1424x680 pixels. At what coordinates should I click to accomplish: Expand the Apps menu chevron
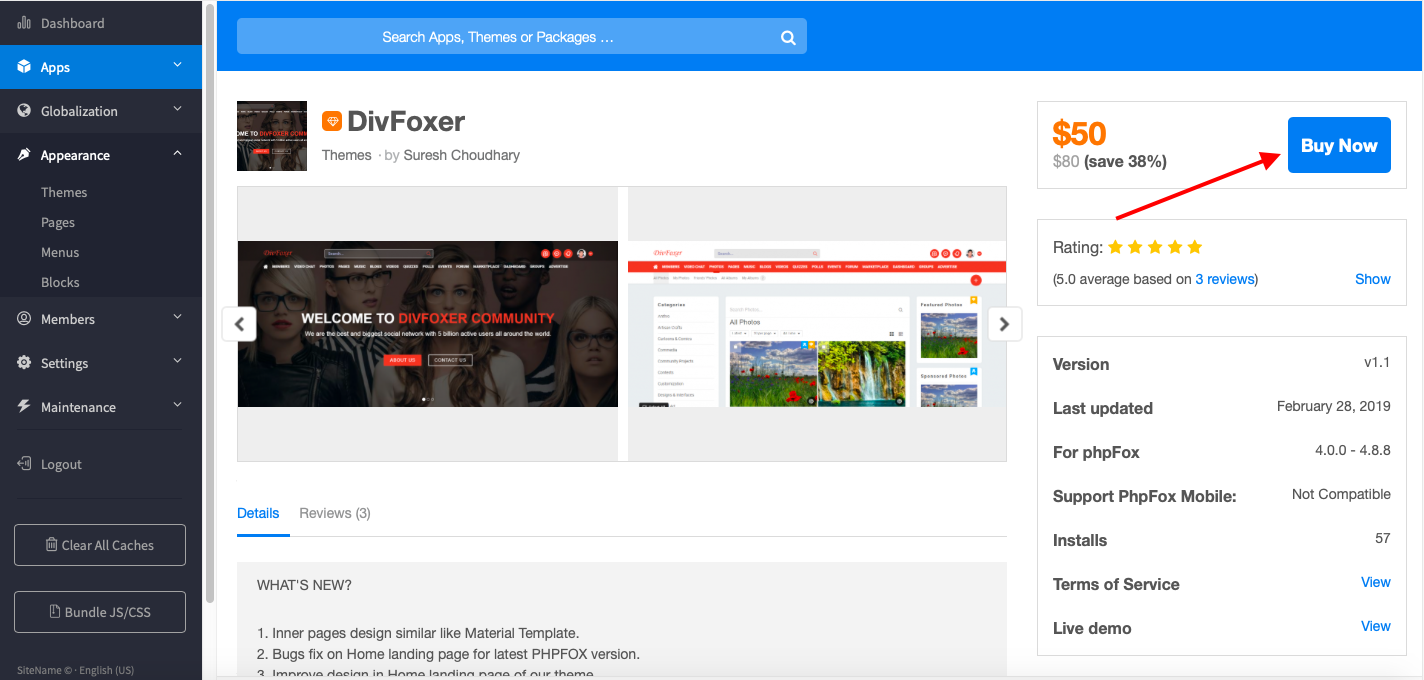(x=177, y=65)
